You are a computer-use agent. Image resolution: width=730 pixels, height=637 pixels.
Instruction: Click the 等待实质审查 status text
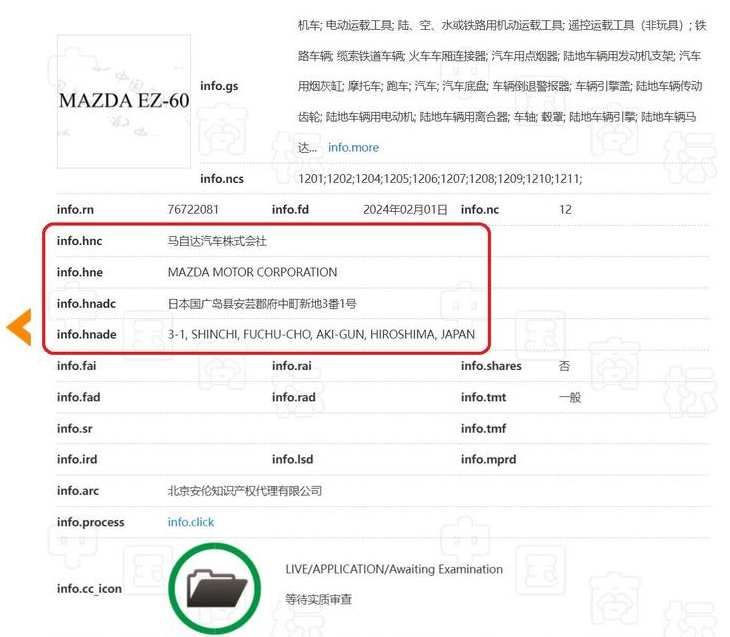(x=318, y=600)
